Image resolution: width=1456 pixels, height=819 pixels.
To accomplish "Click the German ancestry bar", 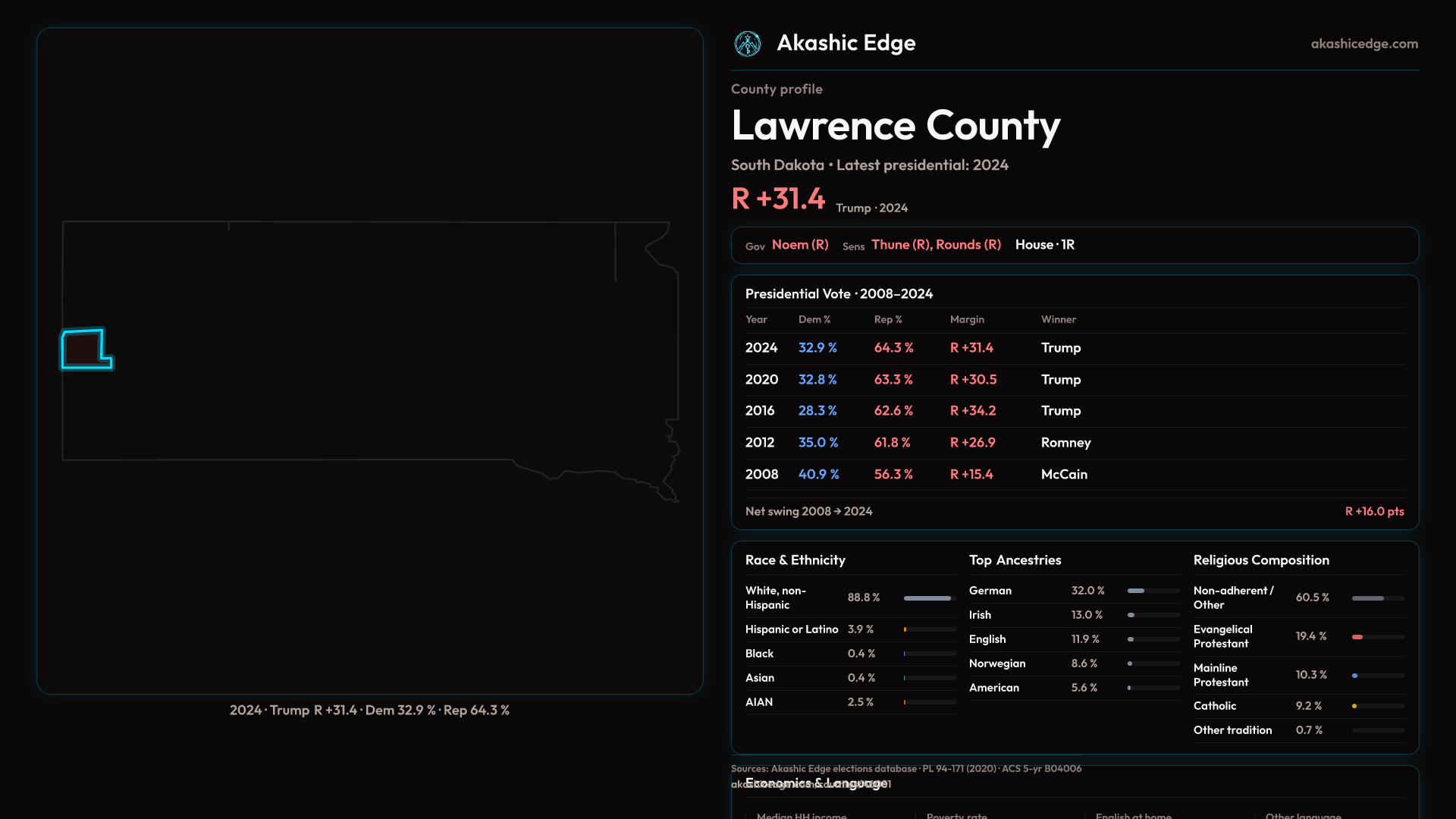I will [1136, 591].
